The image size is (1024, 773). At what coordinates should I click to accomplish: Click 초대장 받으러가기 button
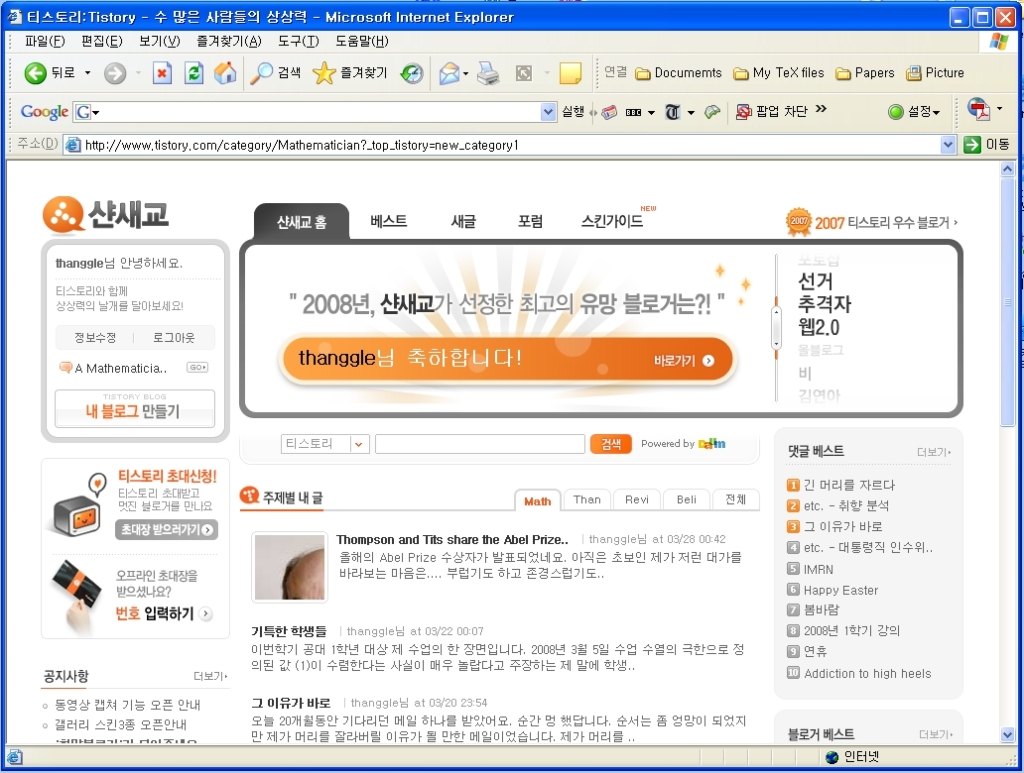(167, 529)
